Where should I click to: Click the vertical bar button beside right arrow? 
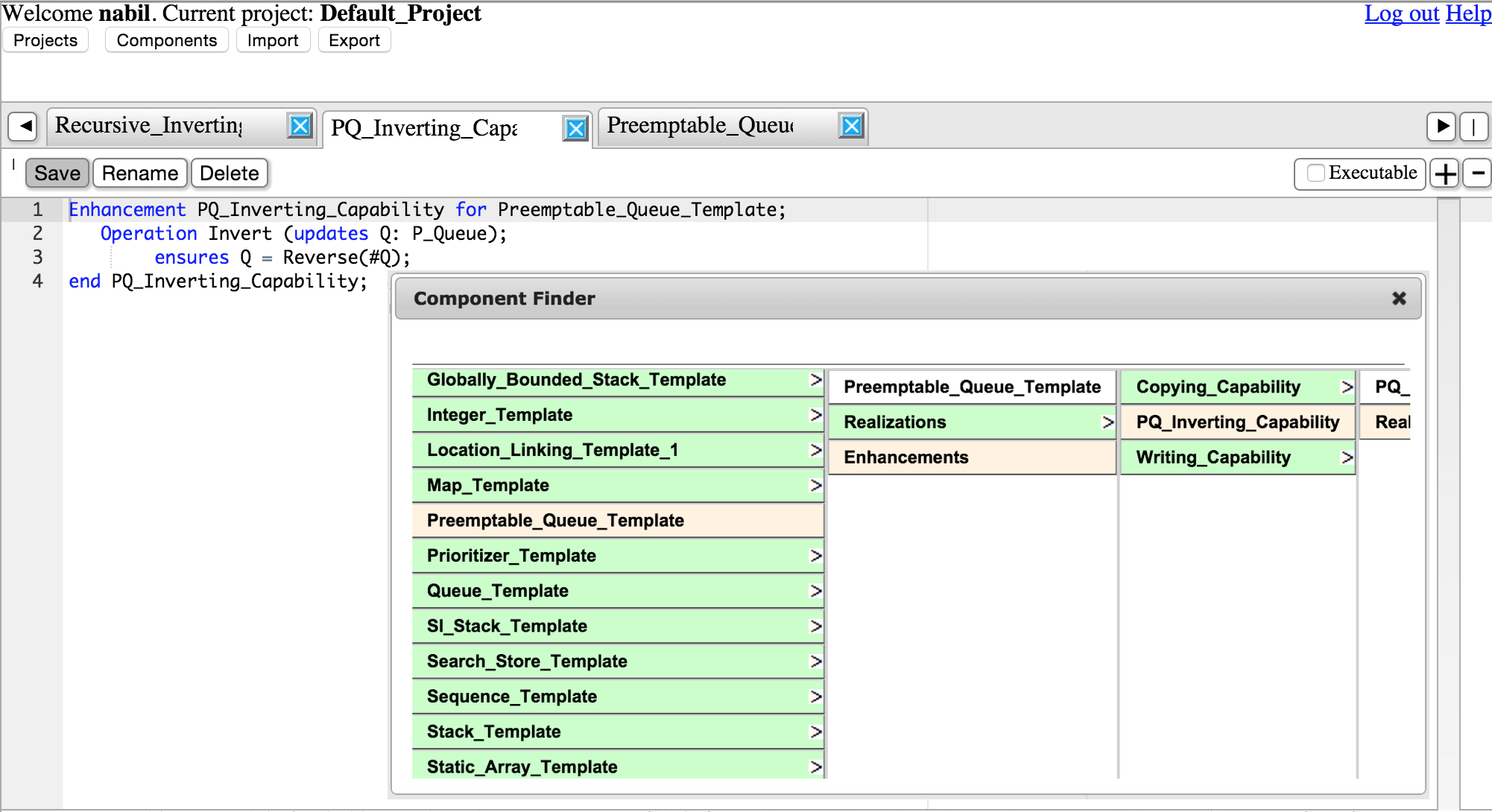click(1473, 126)
